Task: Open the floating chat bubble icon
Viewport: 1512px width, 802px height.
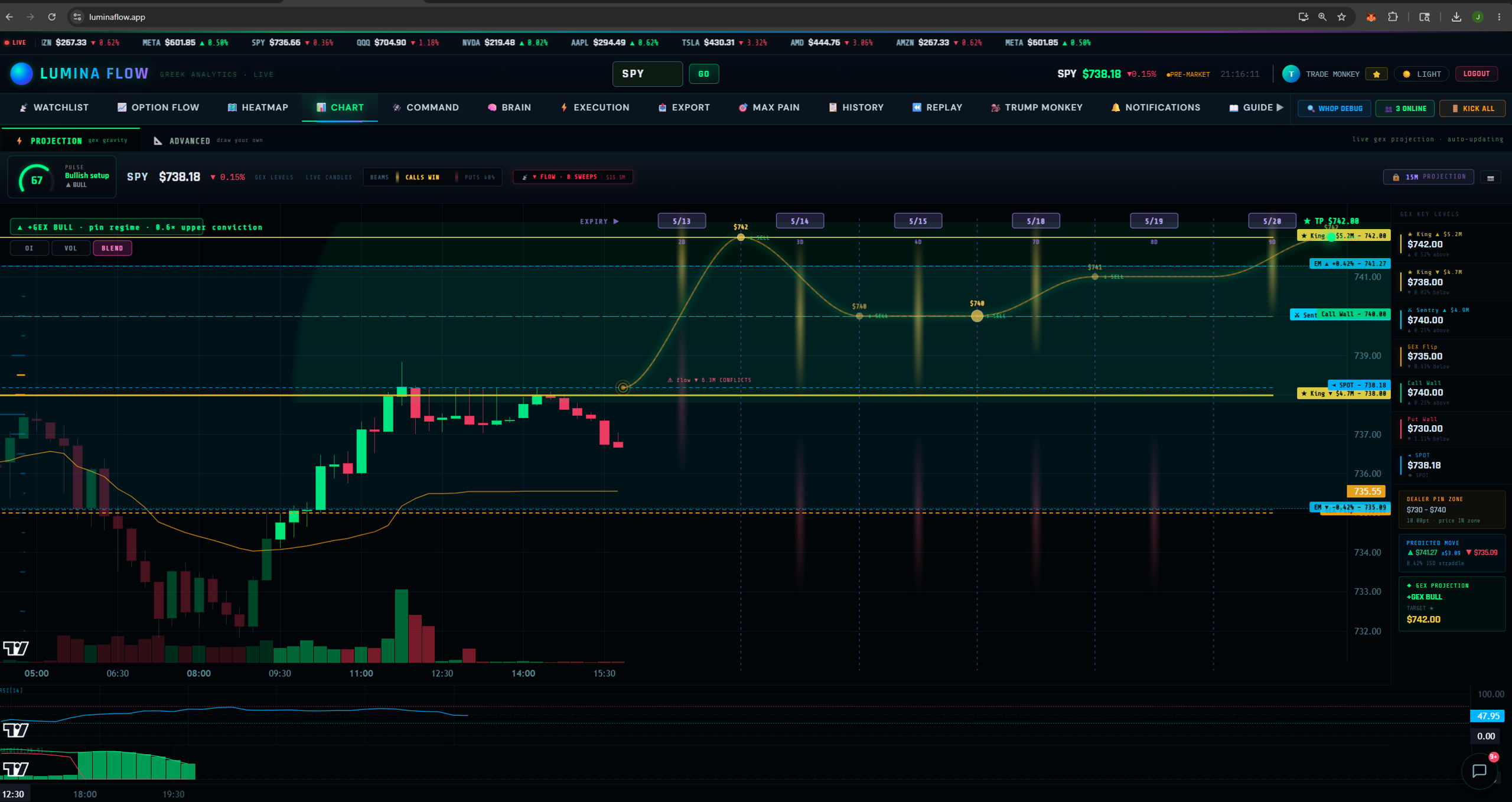Action: [x=1479, y=770]
